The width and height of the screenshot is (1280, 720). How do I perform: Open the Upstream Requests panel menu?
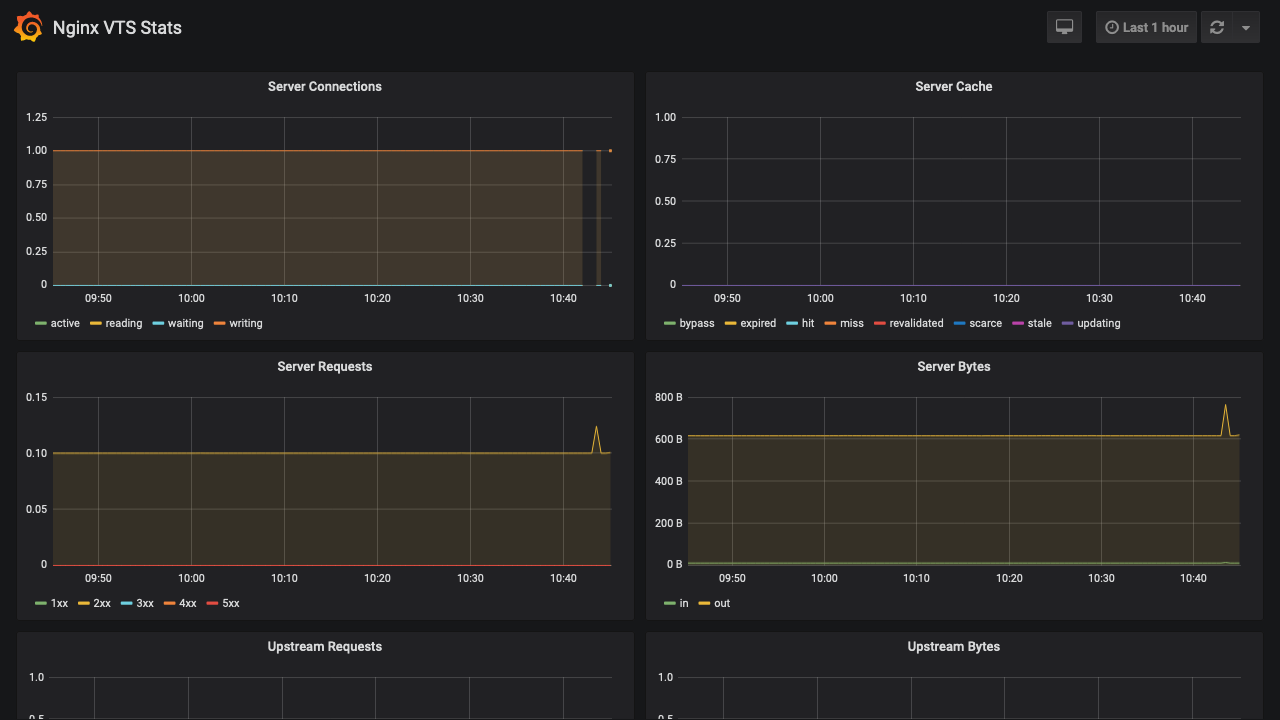click(324, 646)
